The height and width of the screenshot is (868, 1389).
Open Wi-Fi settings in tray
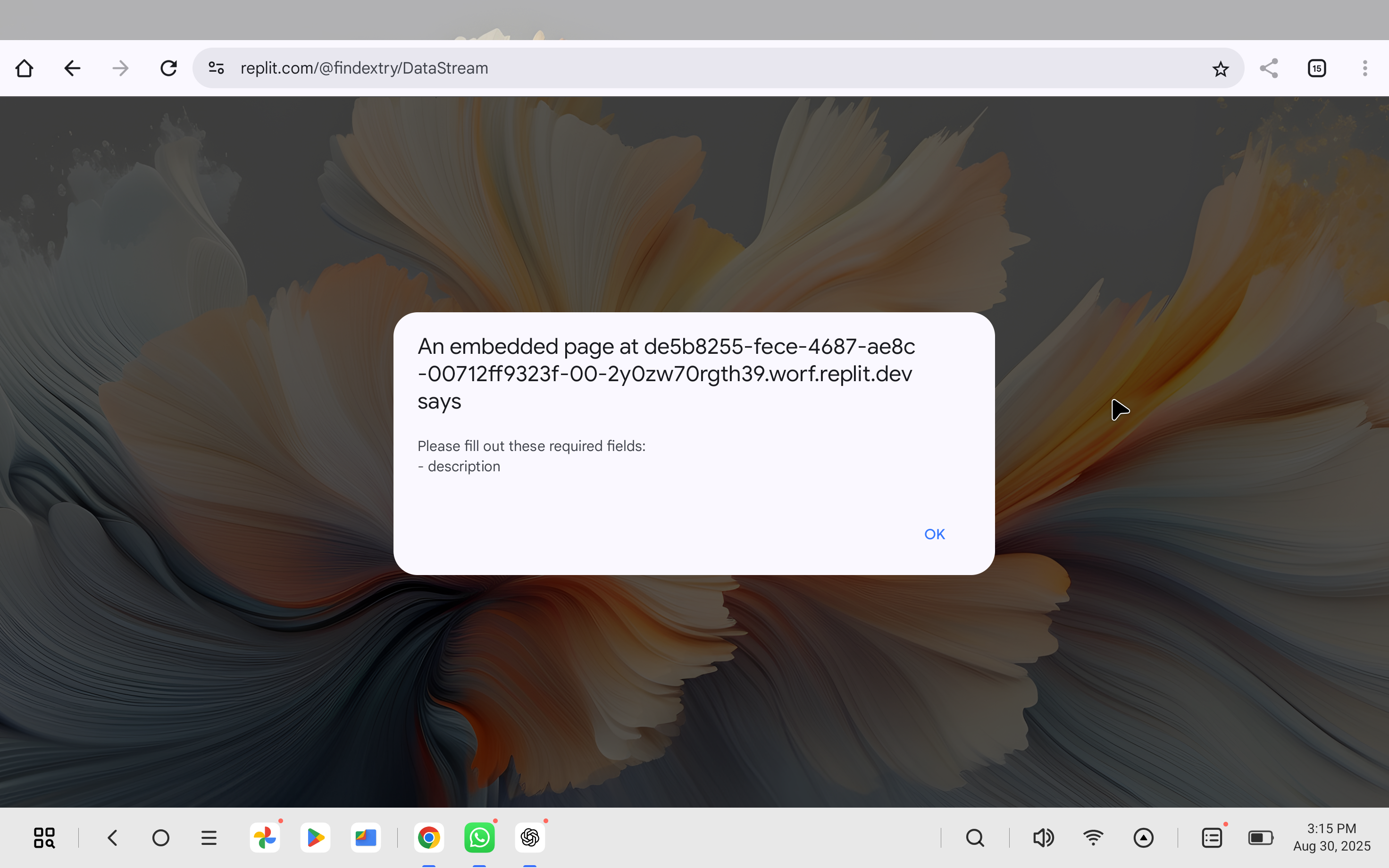[1093, 838]
